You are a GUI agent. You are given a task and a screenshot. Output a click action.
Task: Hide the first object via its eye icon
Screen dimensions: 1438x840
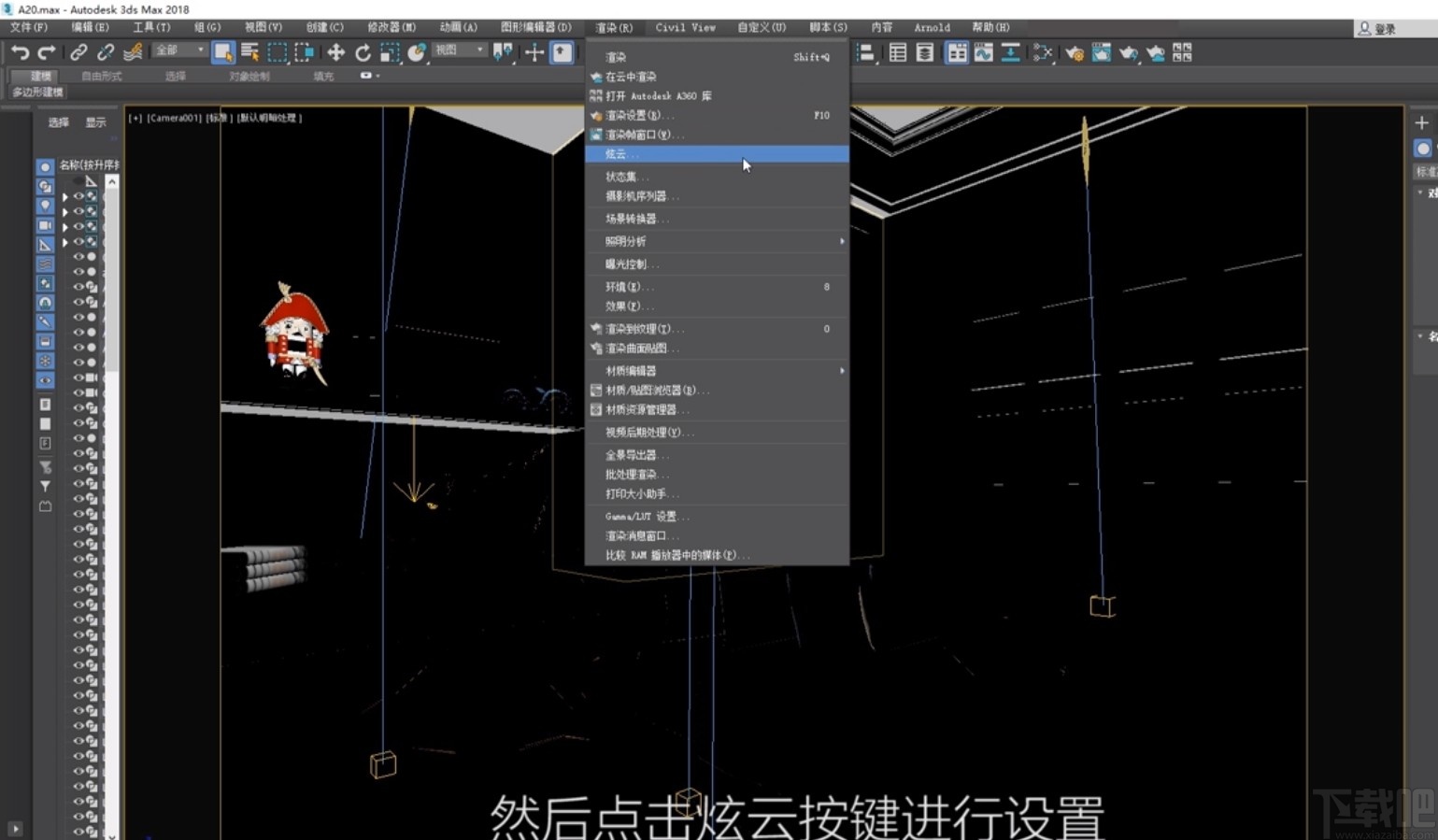[x=78, y=196]
